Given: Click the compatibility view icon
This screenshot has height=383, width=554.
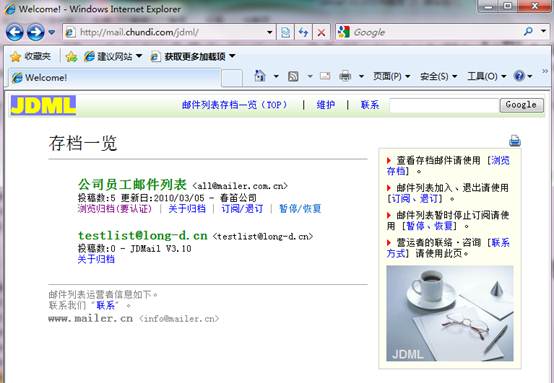Looking at the screenshot, I should [x=285, y=33].
